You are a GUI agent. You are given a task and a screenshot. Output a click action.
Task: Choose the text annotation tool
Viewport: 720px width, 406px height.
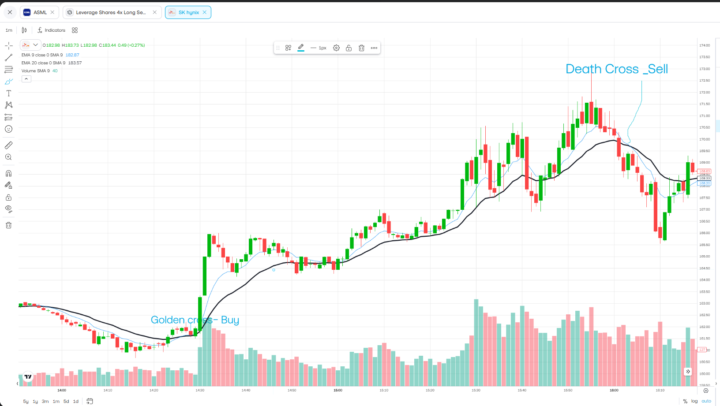(x=8, y=93)
